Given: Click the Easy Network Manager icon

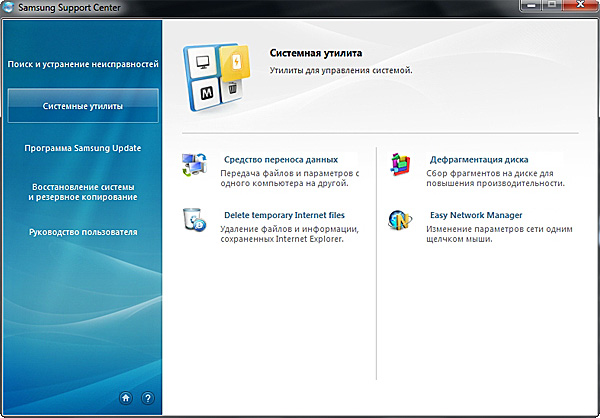Looking at the screenshot, I should click(x=401, y=220).
